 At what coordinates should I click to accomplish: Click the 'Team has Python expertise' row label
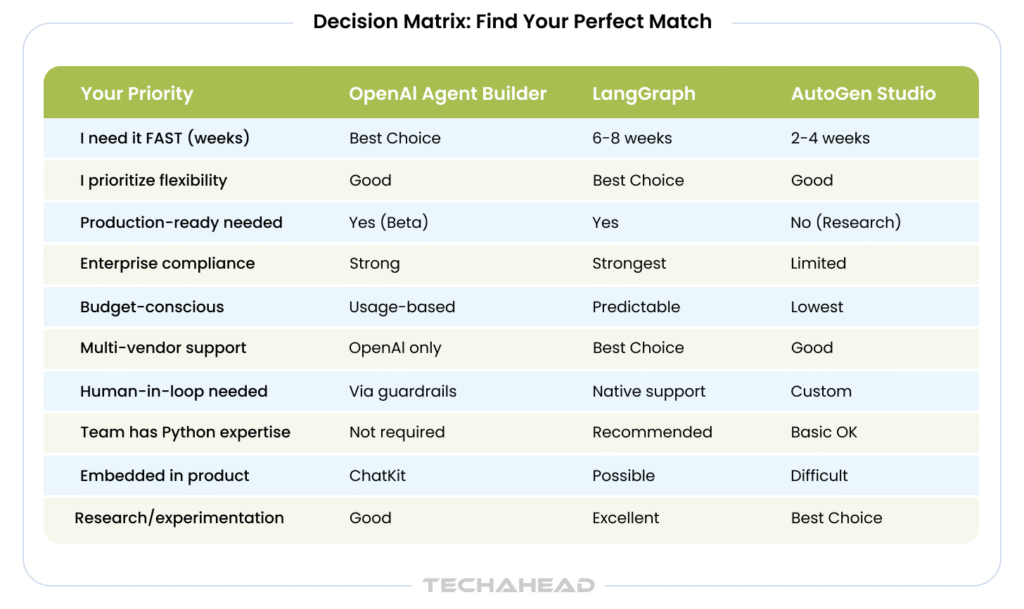[x=185, y=432]
